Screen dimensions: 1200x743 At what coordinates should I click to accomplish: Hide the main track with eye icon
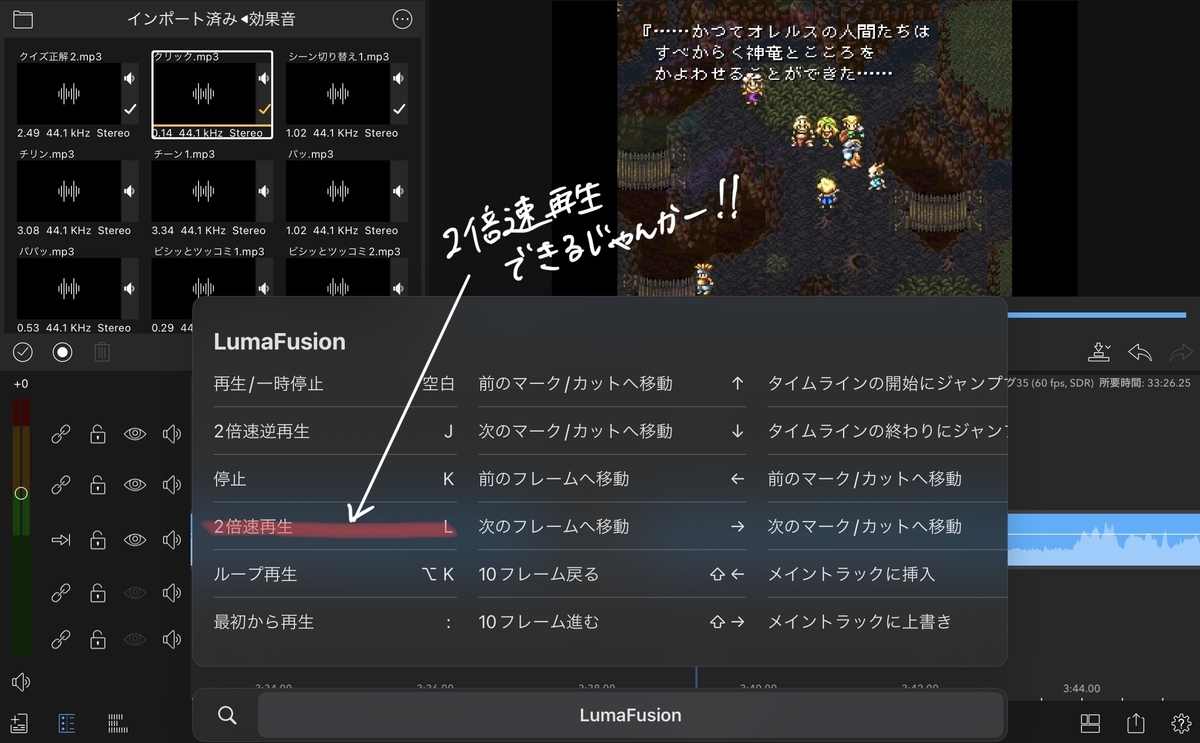(134, 540)
